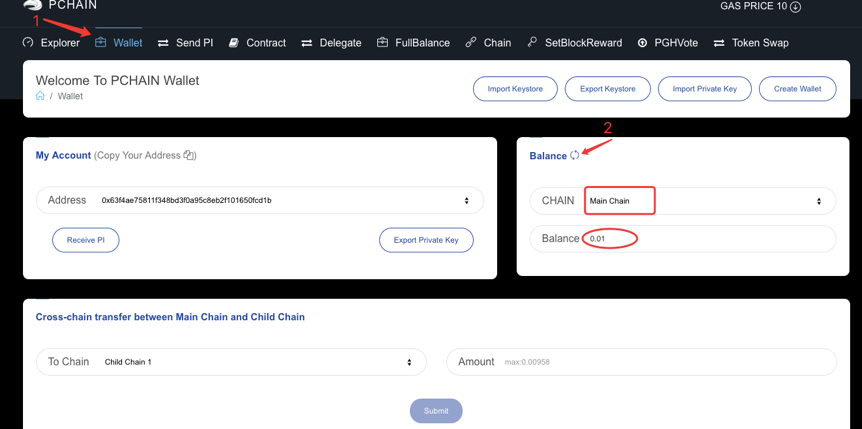
Task: Open the Token Swap tab
Action: point(751,43)
